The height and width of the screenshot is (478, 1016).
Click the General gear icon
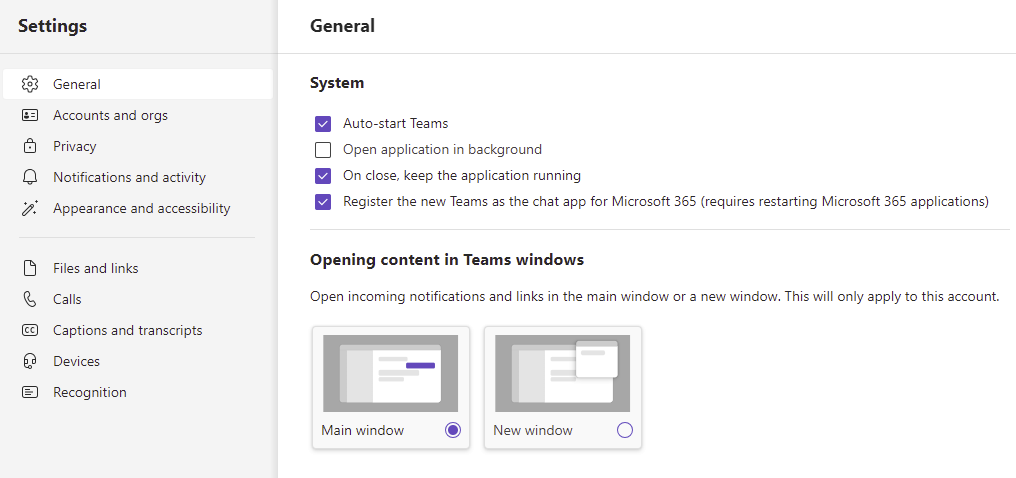[x=30, y=84]
